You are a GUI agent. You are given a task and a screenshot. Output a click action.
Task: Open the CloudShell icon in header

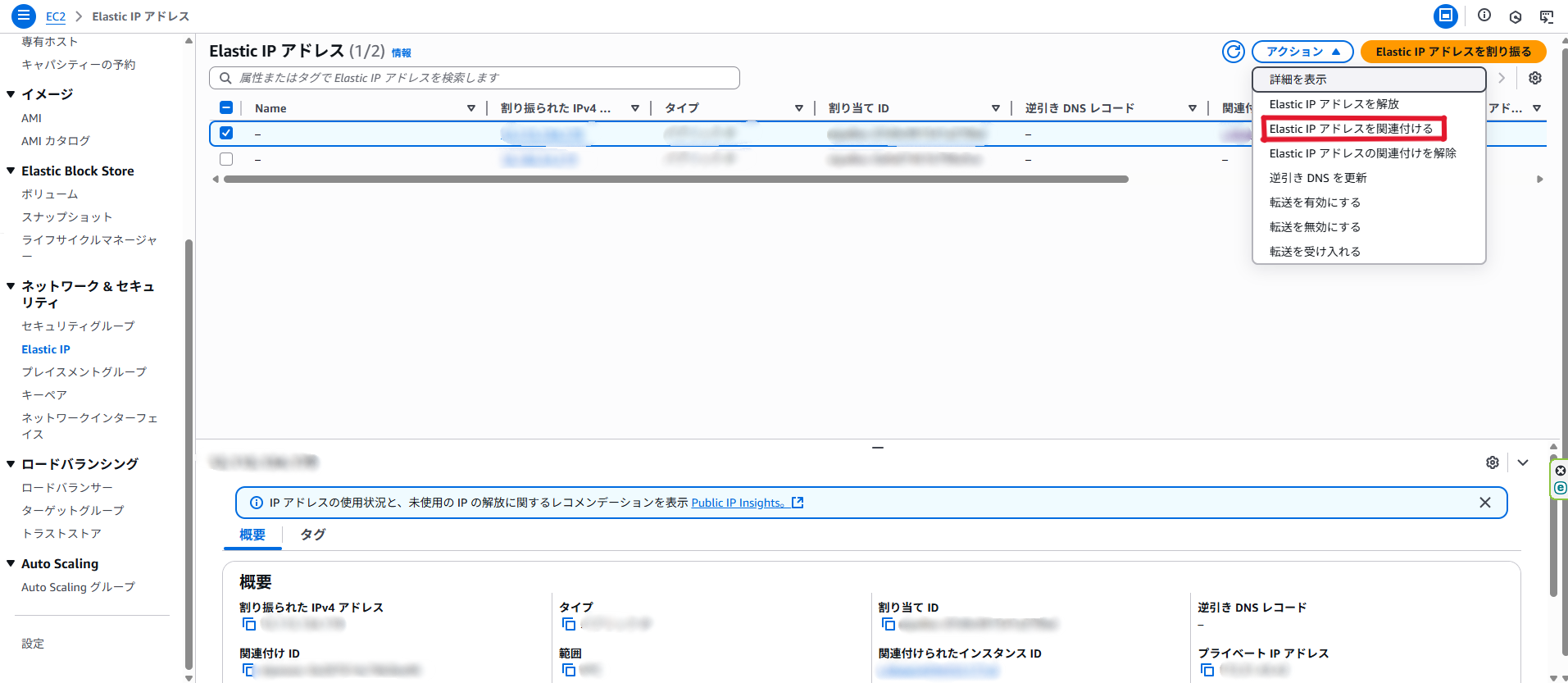[x=1446, y=16]
